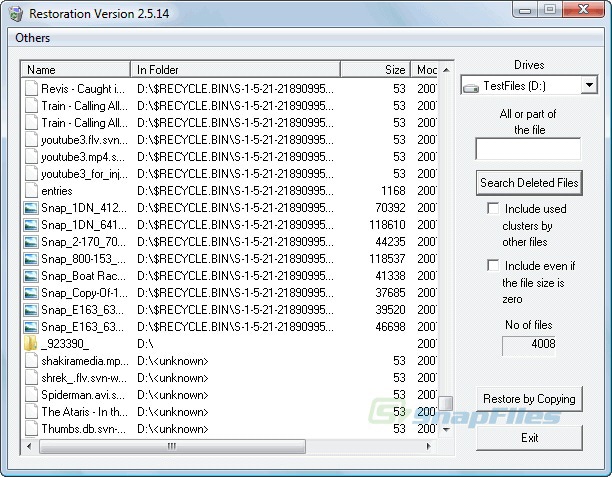
Task: Click the horizontal scrollbar thumb
Action: 172,446
